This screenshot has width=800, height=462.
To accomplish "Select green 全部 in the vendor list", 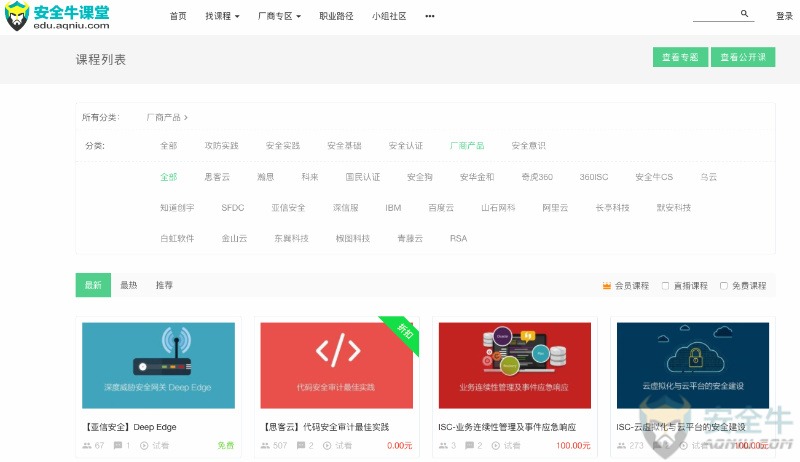I will tap(168, 177).
